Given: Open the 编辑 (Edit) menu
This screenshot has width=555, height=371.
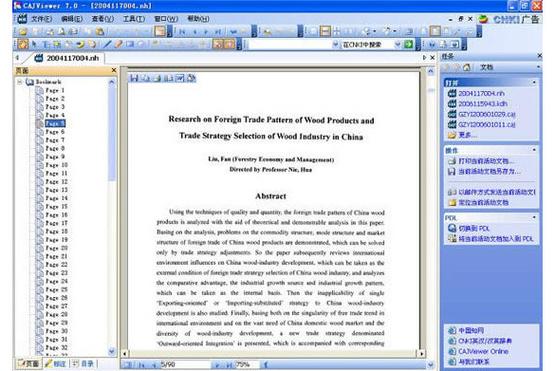Looking at the screenshot, I should click(x=72, y=19).
